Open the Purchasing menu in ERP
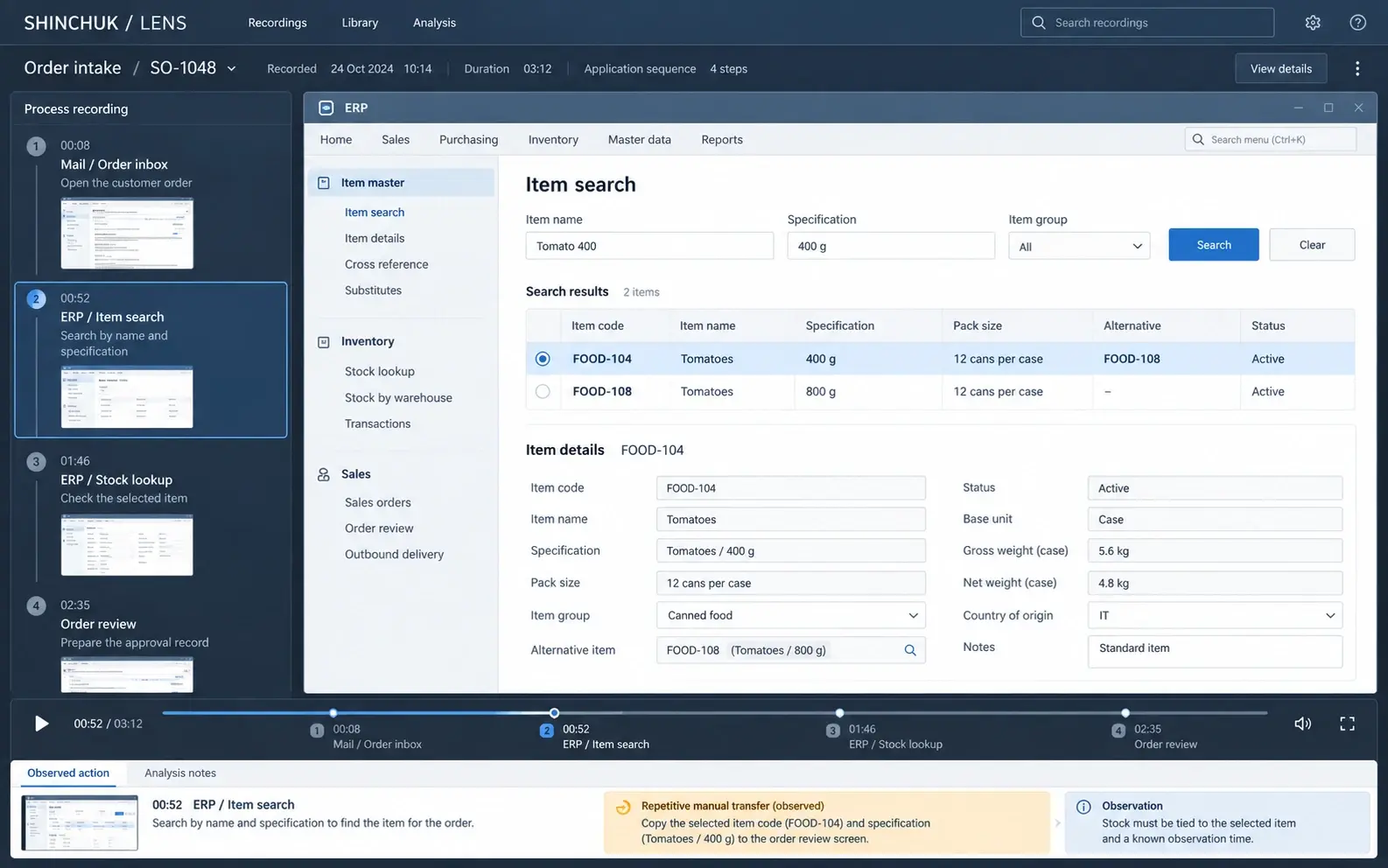 point(468,139)
